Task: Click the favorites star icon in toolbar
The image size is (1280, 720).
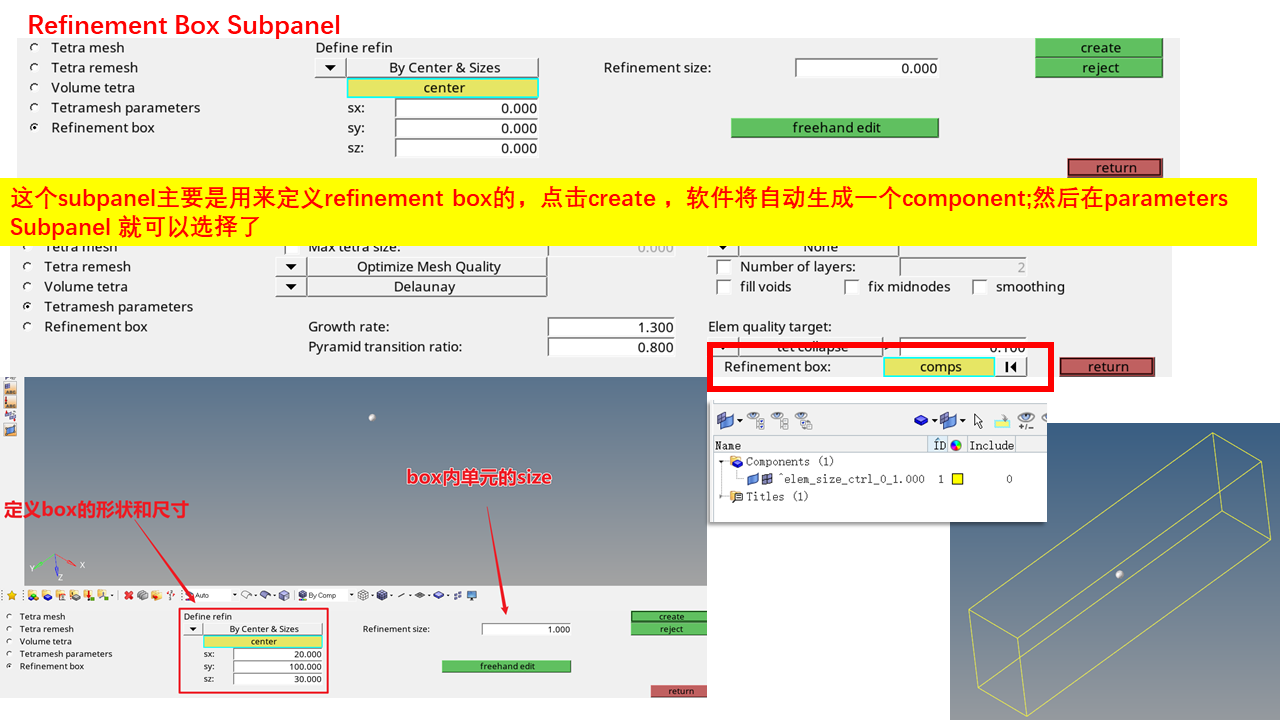Action: click(12, 595)
